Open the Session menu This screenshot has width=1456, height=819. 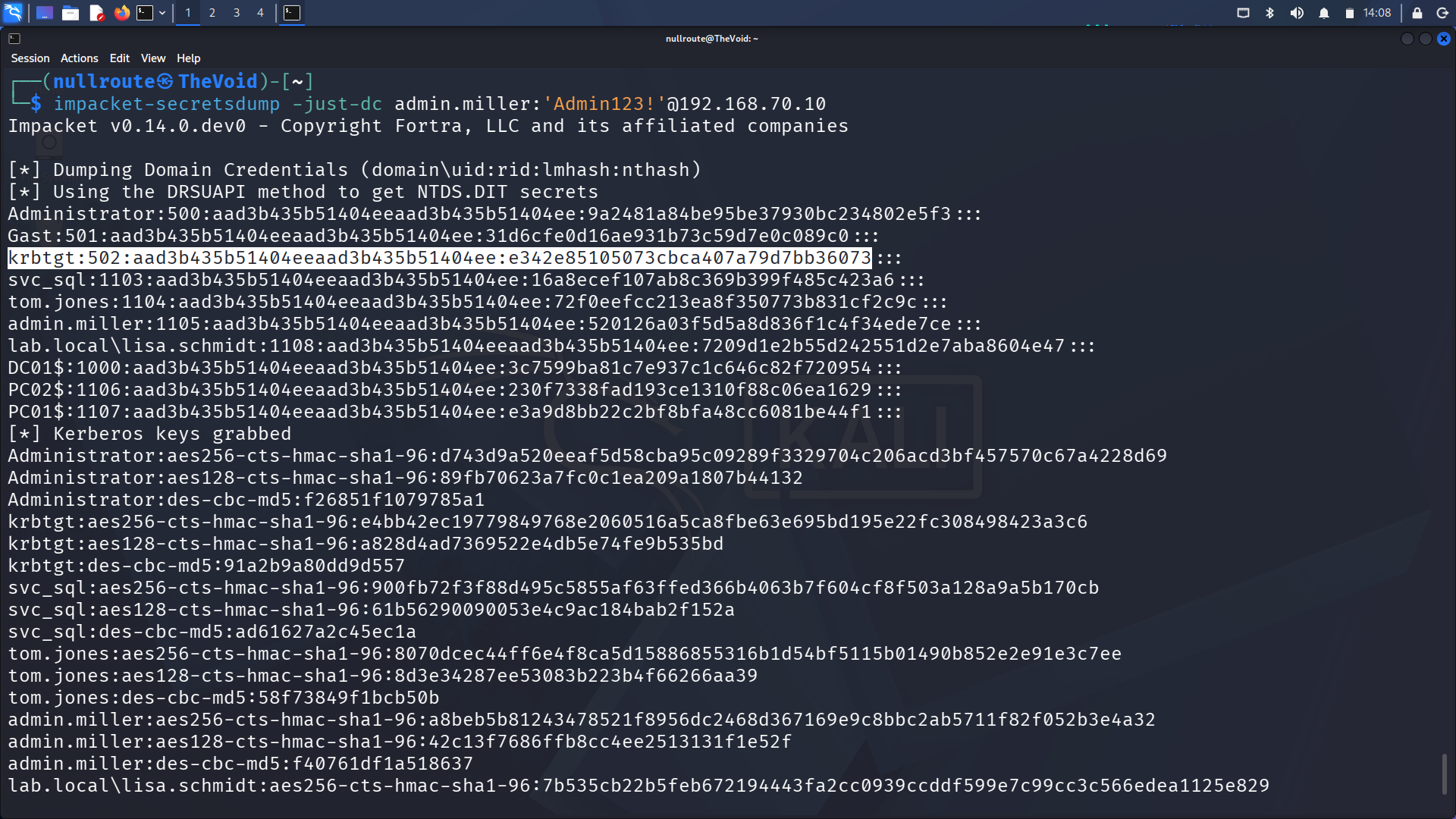30,58
